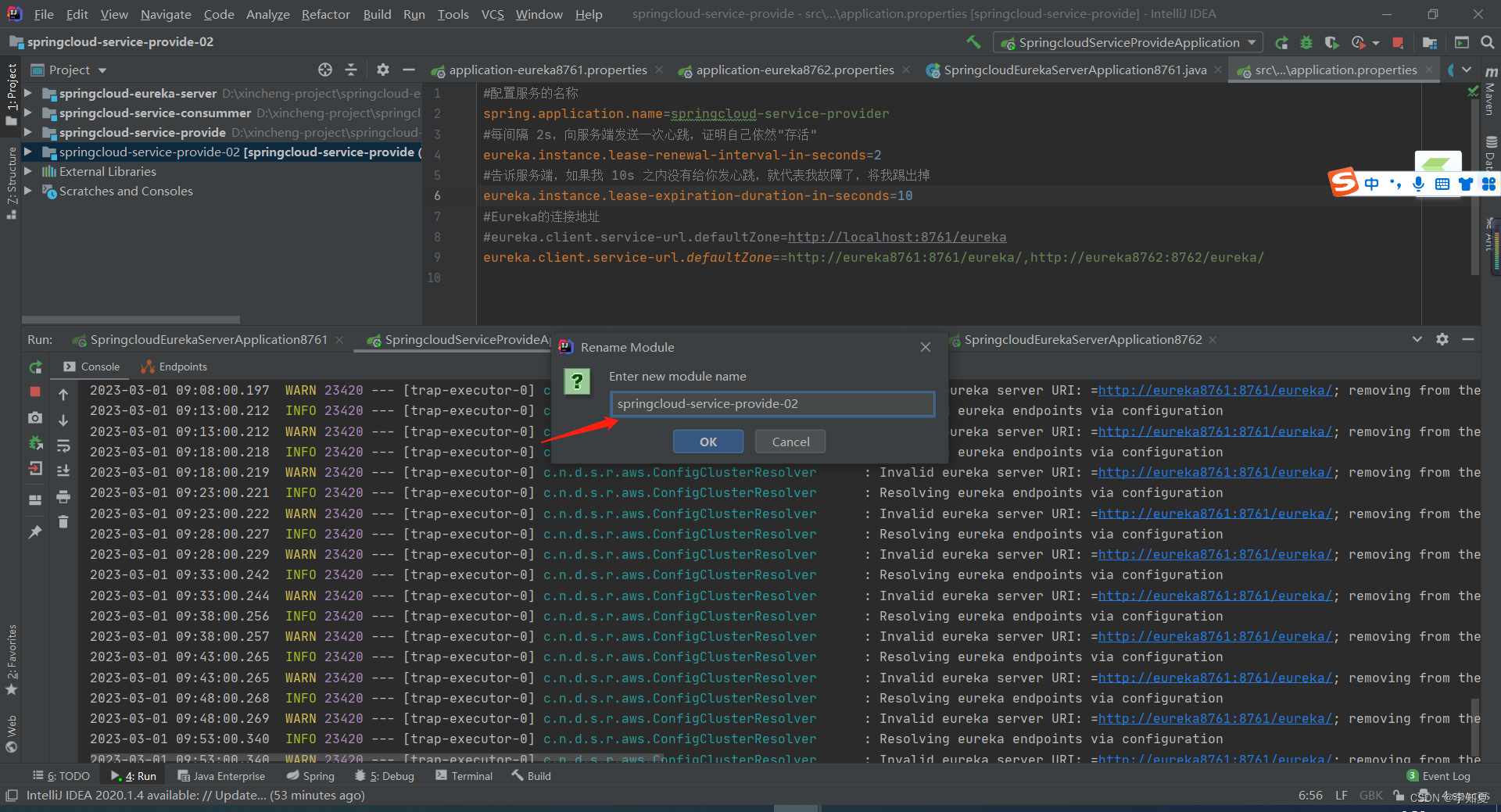1501x812 pixels.
Task: Switch to SpringcloudEurekaServerApplication8761.java tab
Action: click(x=1075, y=70)
